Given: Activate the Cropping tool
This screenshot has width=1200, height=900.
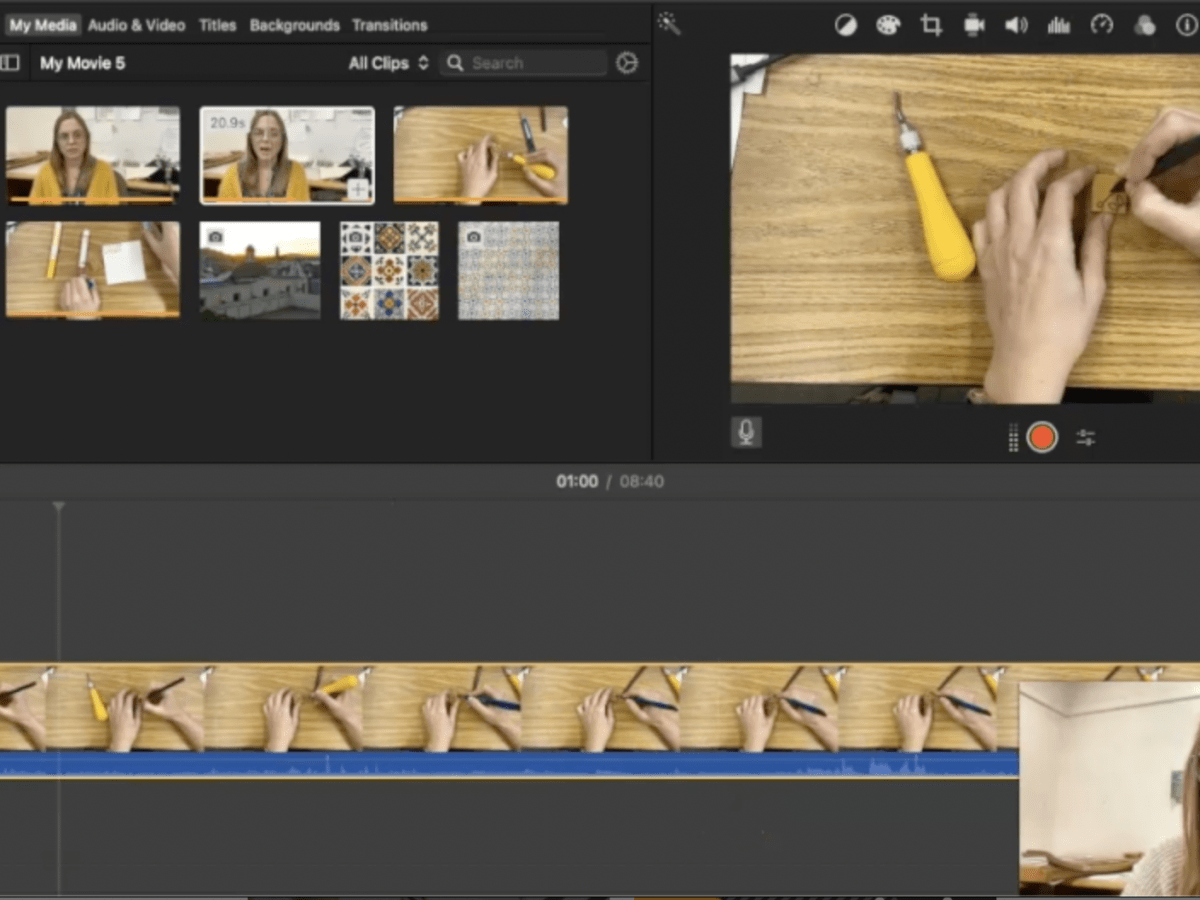Looking at the screenshot, I should [x=930, y=25].
